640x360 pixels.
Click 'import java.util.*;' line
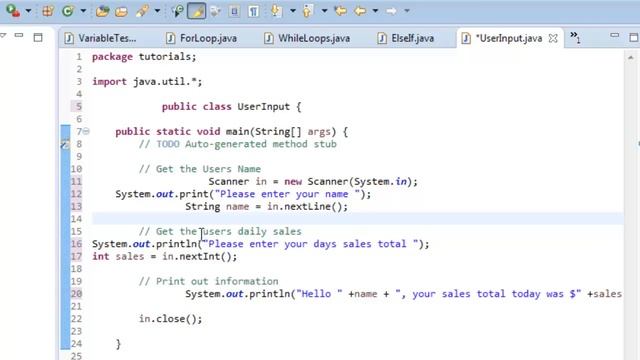click(x=147, y=82)
